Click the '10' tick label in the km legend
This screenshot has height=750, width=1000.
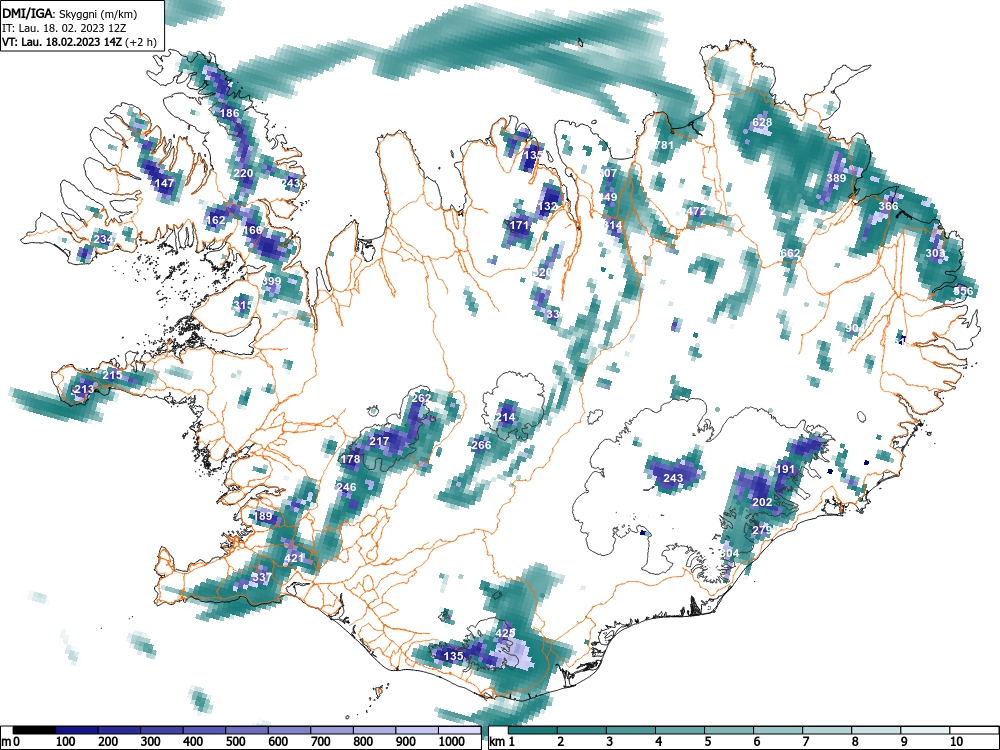tap(956, 742)
